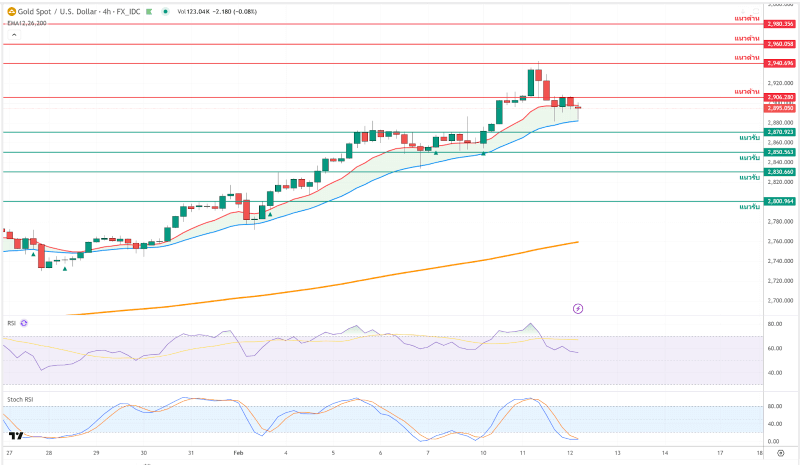Click the purple icon next to RSI label

point(24,323)
